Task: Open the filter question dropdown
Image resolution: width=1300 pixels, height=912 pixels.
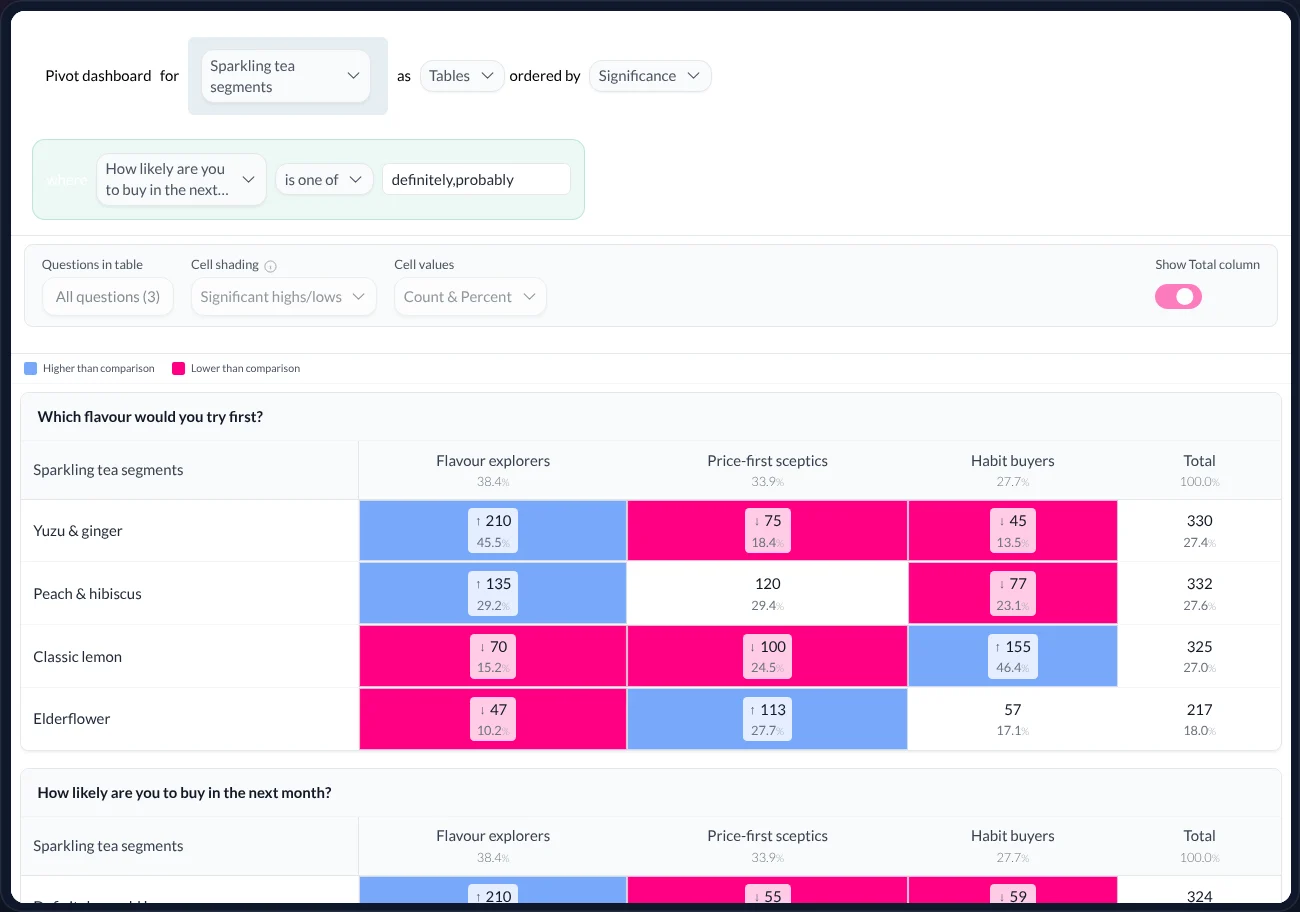Action: pos(181,180)
